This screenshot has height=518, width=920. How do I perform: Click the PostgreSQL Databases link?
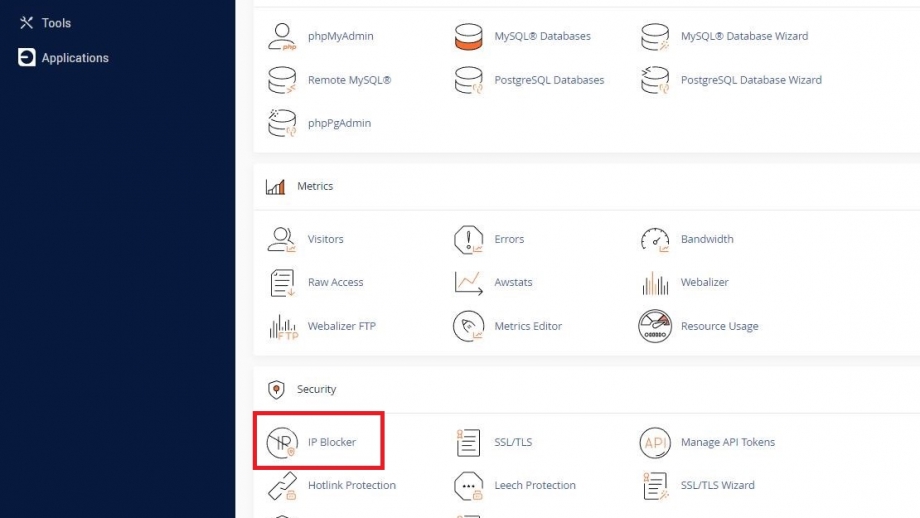[x=549, y=80]
